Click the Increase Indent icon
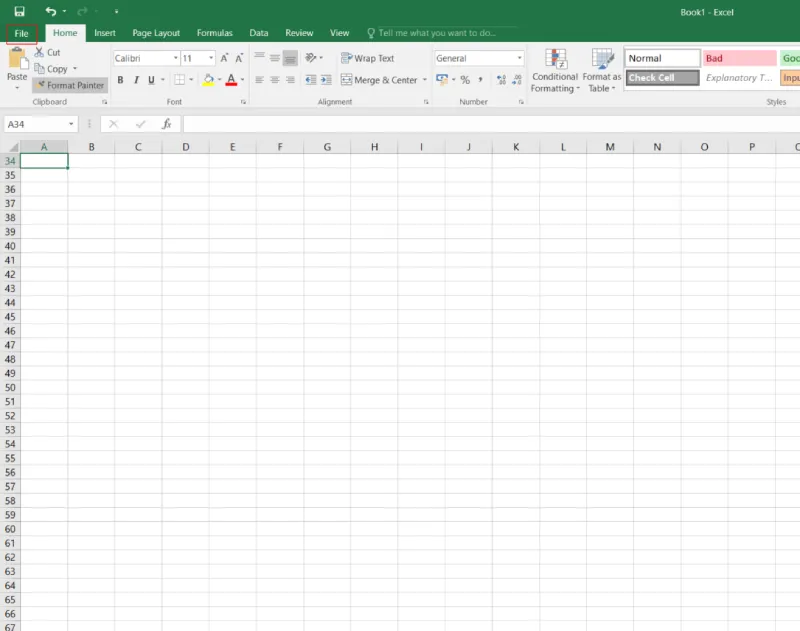The height and width of the screenshot is (631, 800). (x=326, y=80)
